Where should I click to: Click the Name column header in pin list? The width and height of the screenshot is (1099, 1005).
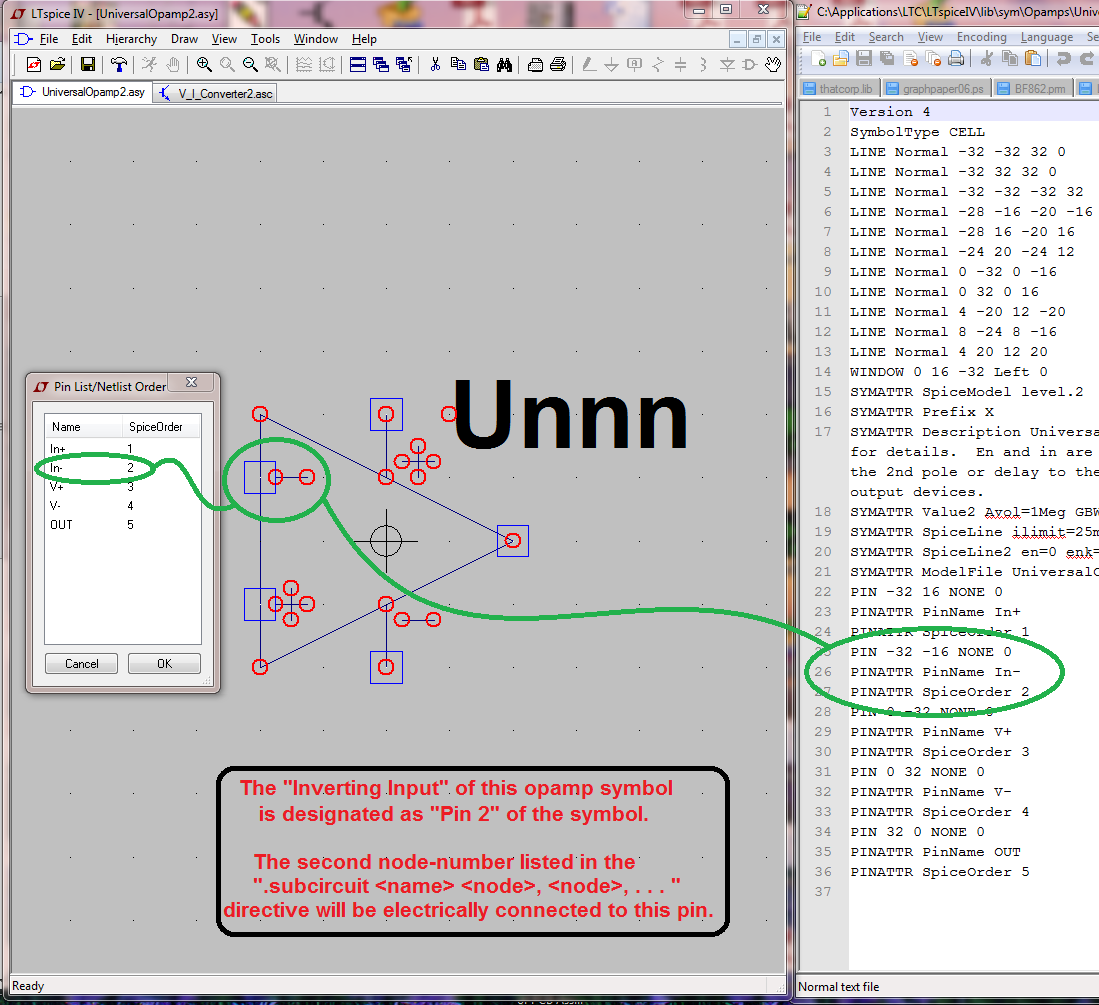click(84, 427)
